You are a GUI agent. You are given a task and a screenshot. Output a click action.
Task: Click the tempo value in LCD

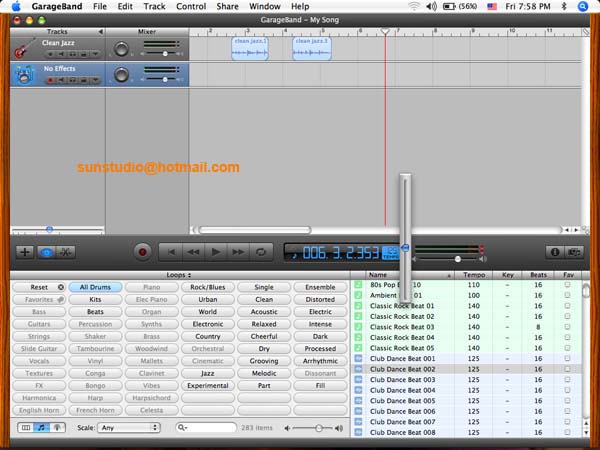click(391, 253)
